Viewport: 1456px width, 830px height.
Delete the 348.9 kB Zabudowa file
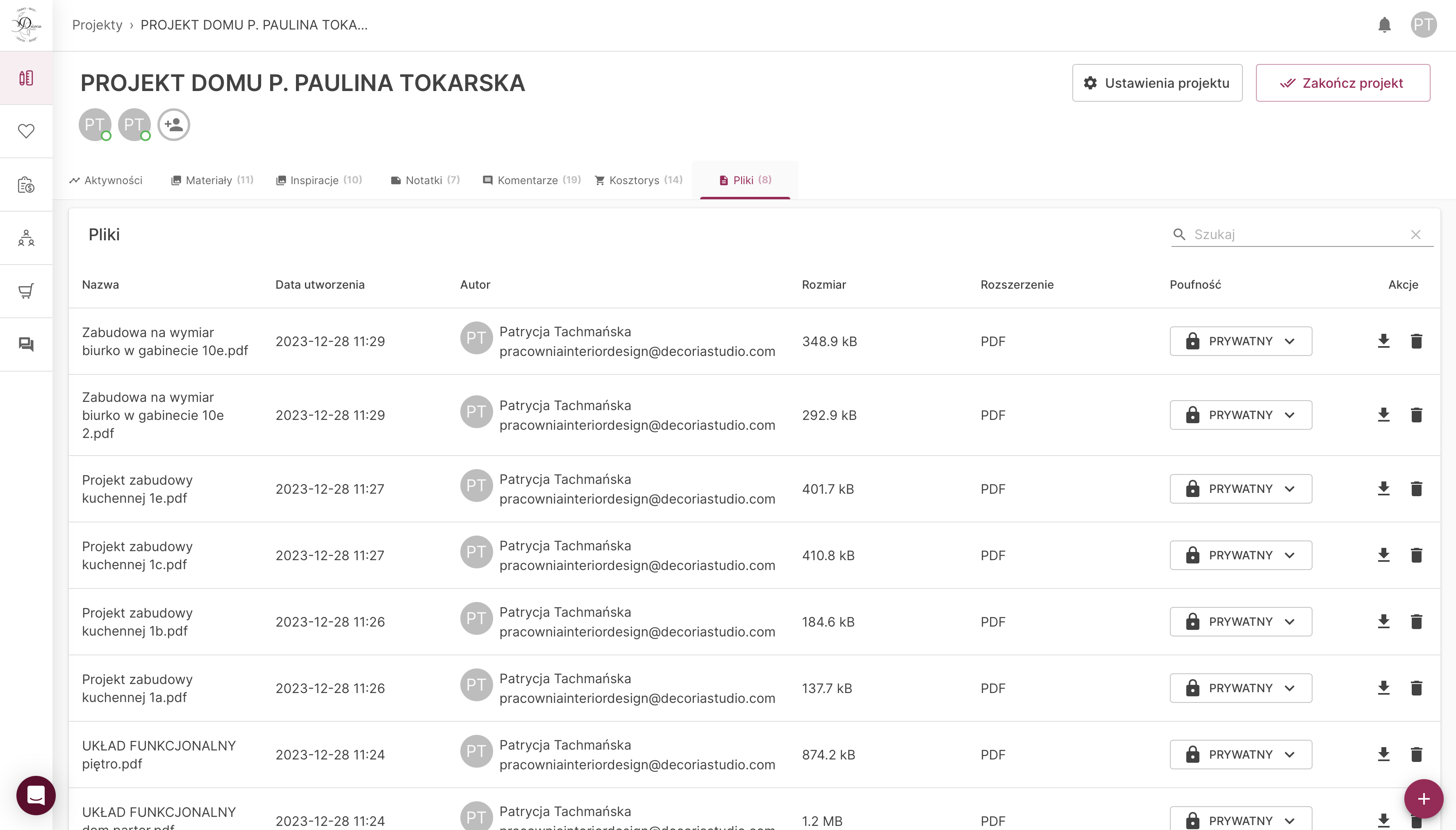click(1416, 341)
